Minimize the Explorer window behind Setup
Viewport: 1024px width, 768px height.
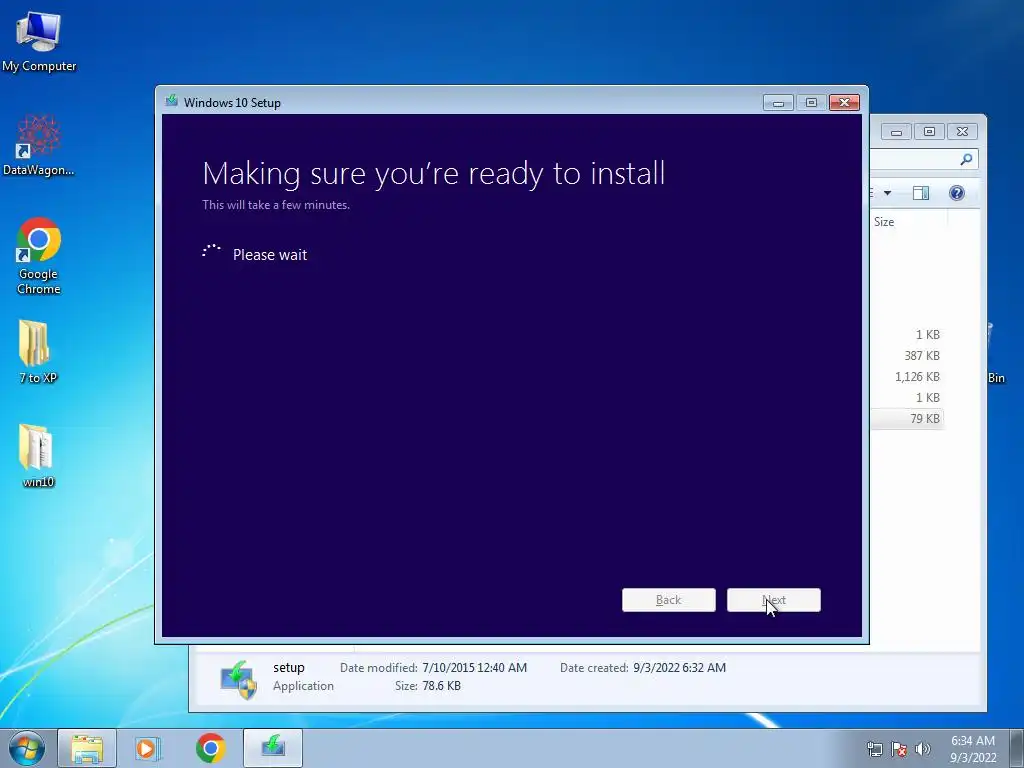click(x=896, y=131)
